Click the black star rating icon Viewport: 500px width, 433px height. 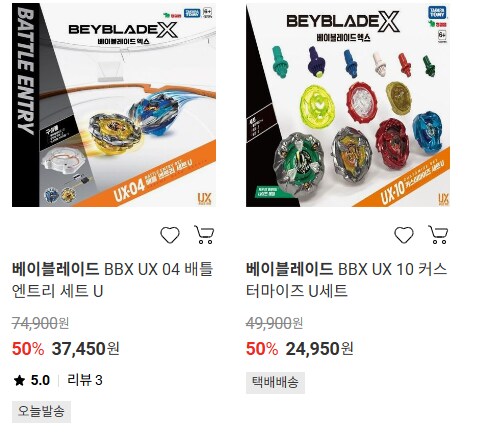[19, 380]
